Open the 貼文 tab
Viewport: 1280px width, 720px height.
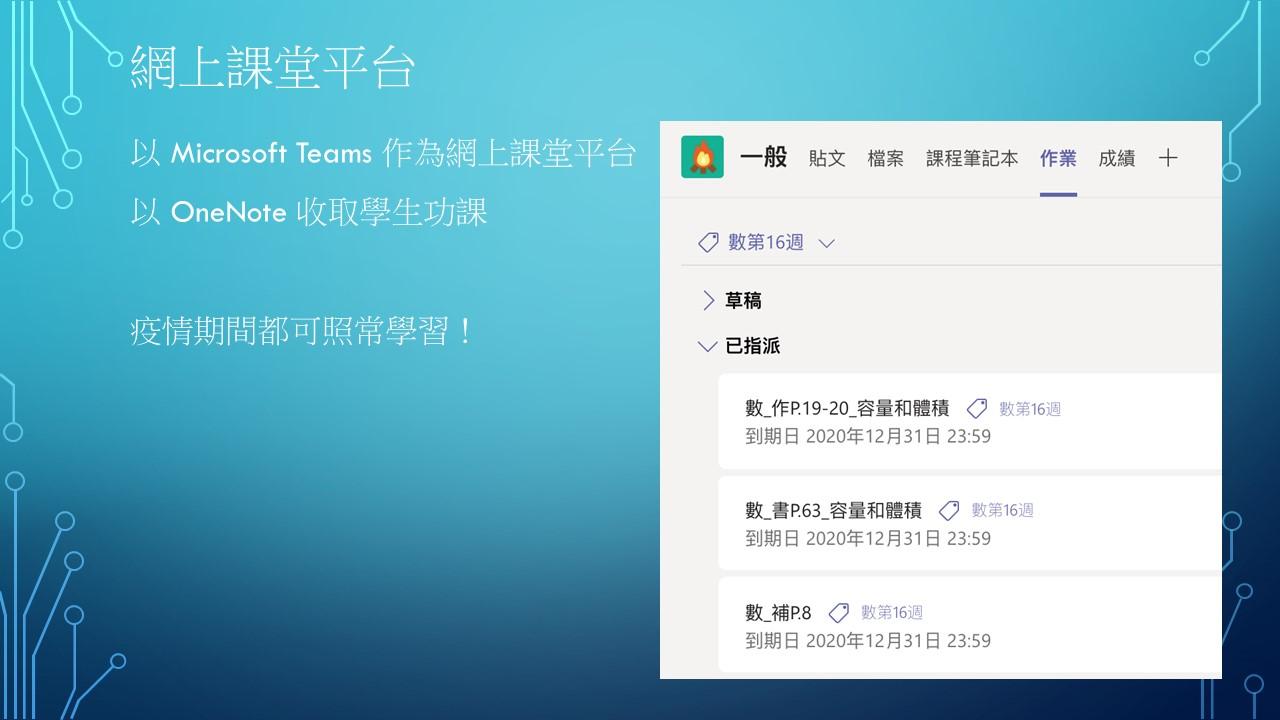click(x=827, y=158)
